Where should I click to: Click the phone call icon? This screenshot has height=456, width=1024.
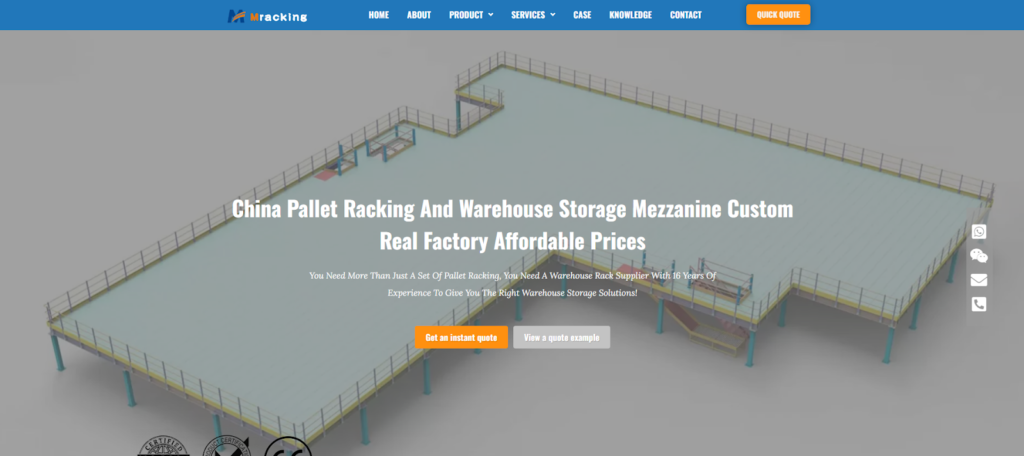point(978,304)
